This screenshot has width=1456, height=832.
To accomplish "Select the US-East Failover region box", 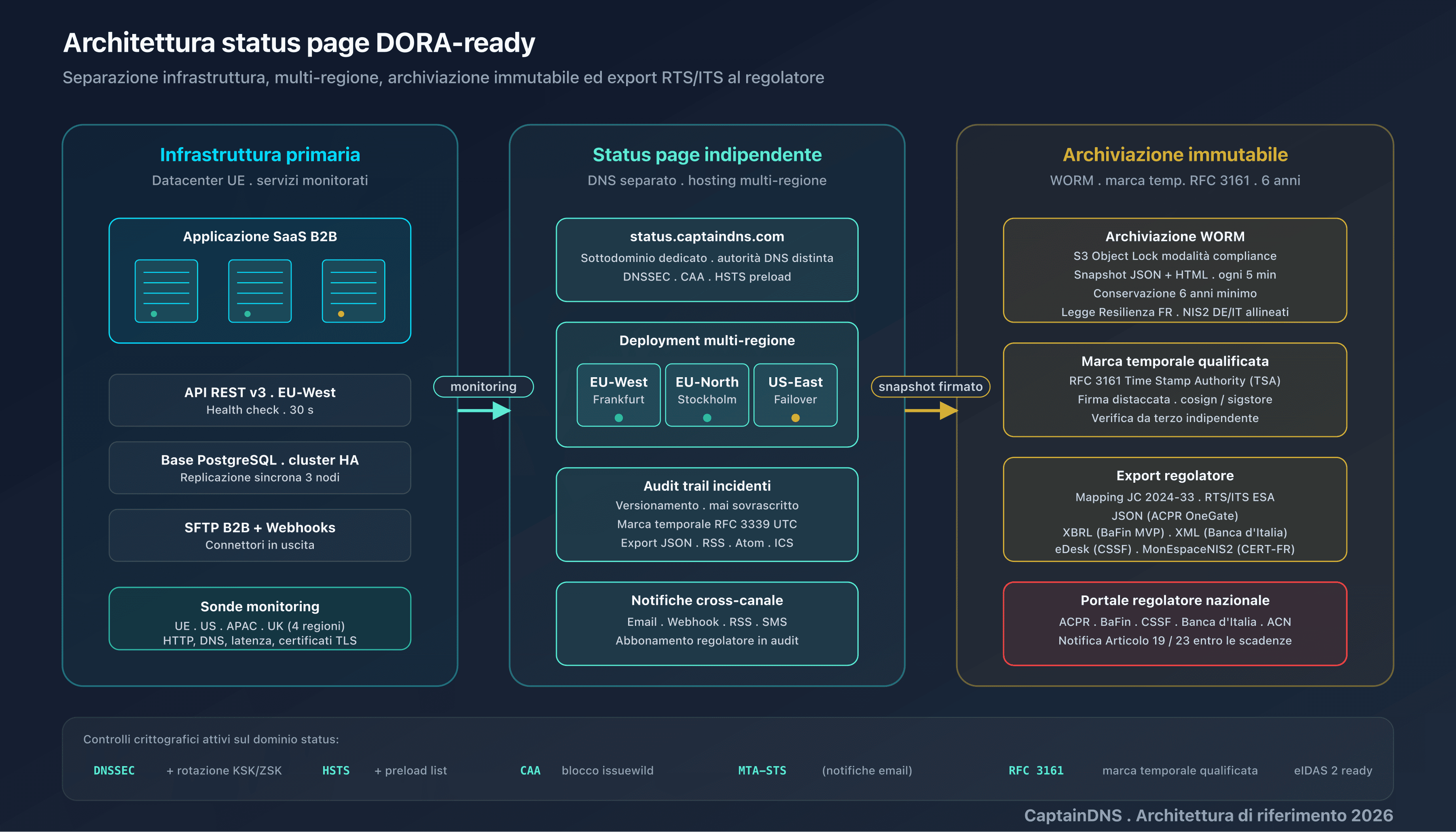I will point(796,395).
